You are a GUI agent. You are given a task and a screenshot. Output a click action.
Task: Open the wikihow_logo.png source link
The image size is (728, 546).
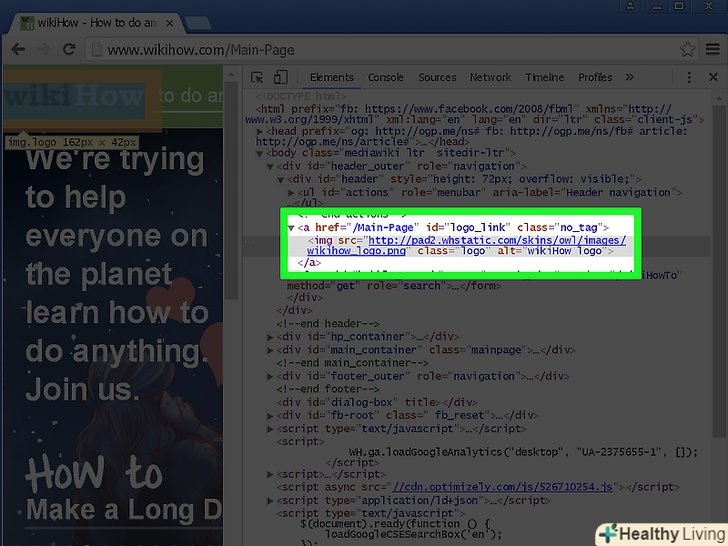pyautogui.click(x=466, y=246)
